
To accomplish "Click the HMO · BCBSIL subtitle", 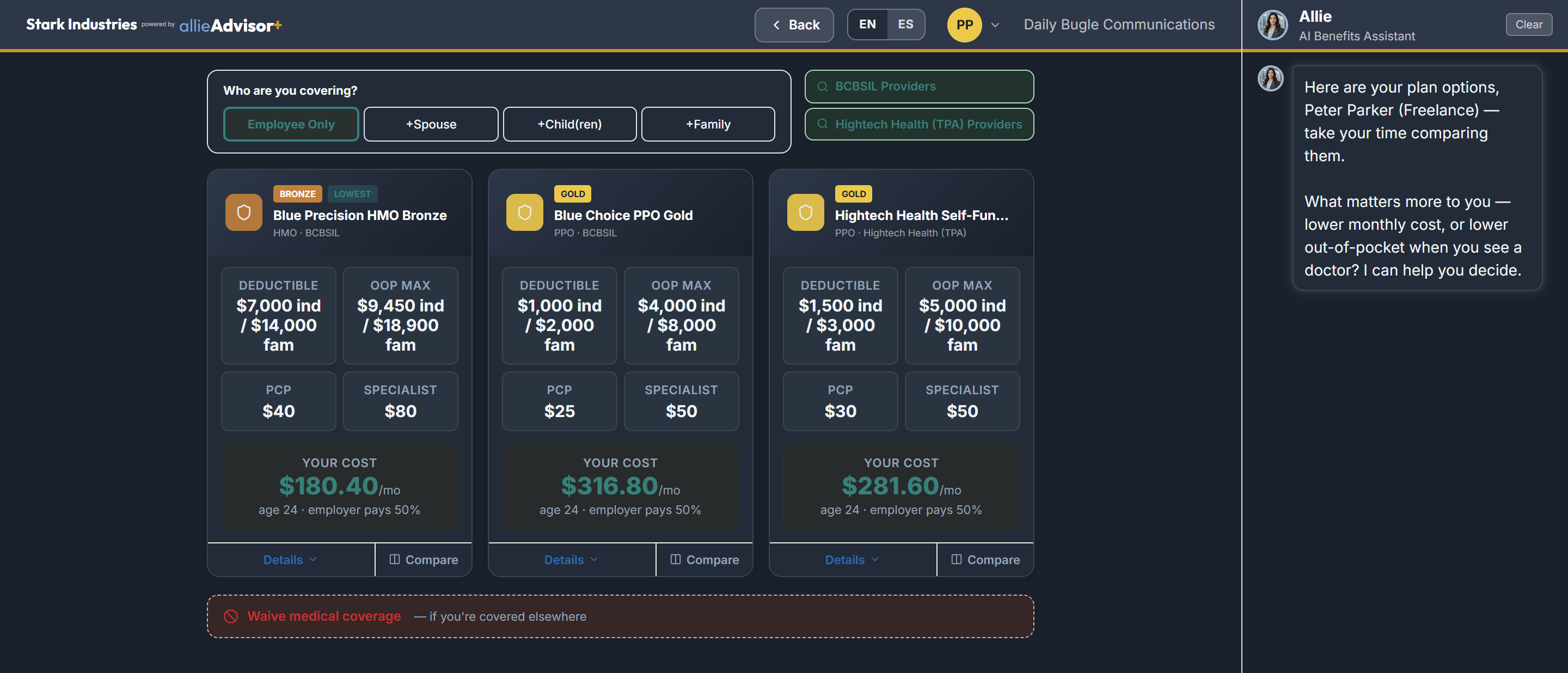I will coord(306,233).
